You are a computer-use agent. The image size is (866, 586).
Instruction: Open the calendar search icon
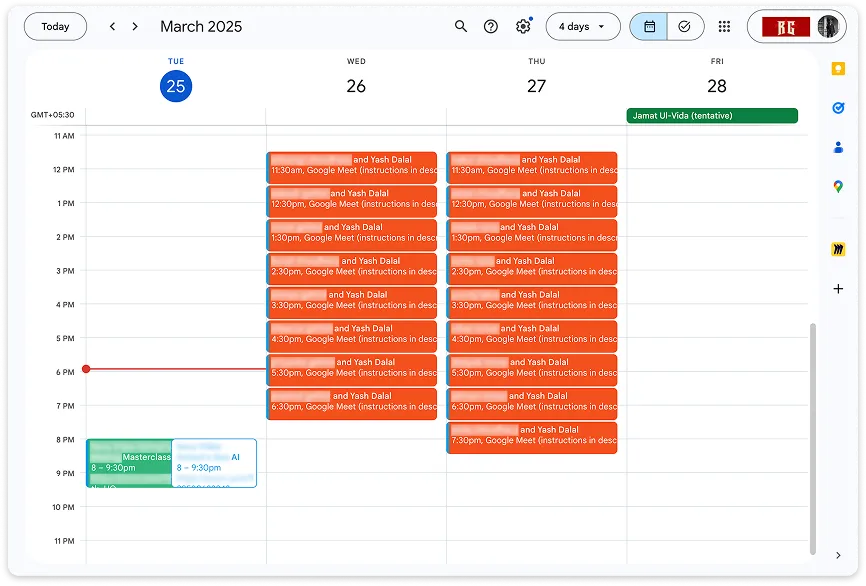click(x=461, y=27)
